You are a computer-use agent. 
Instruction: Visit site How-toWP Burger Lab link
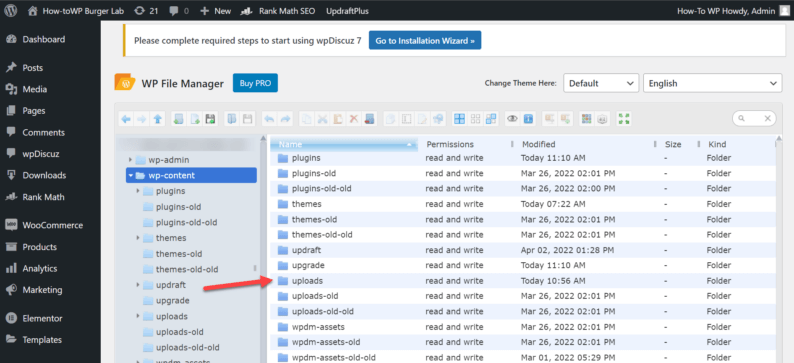(76, 11)
